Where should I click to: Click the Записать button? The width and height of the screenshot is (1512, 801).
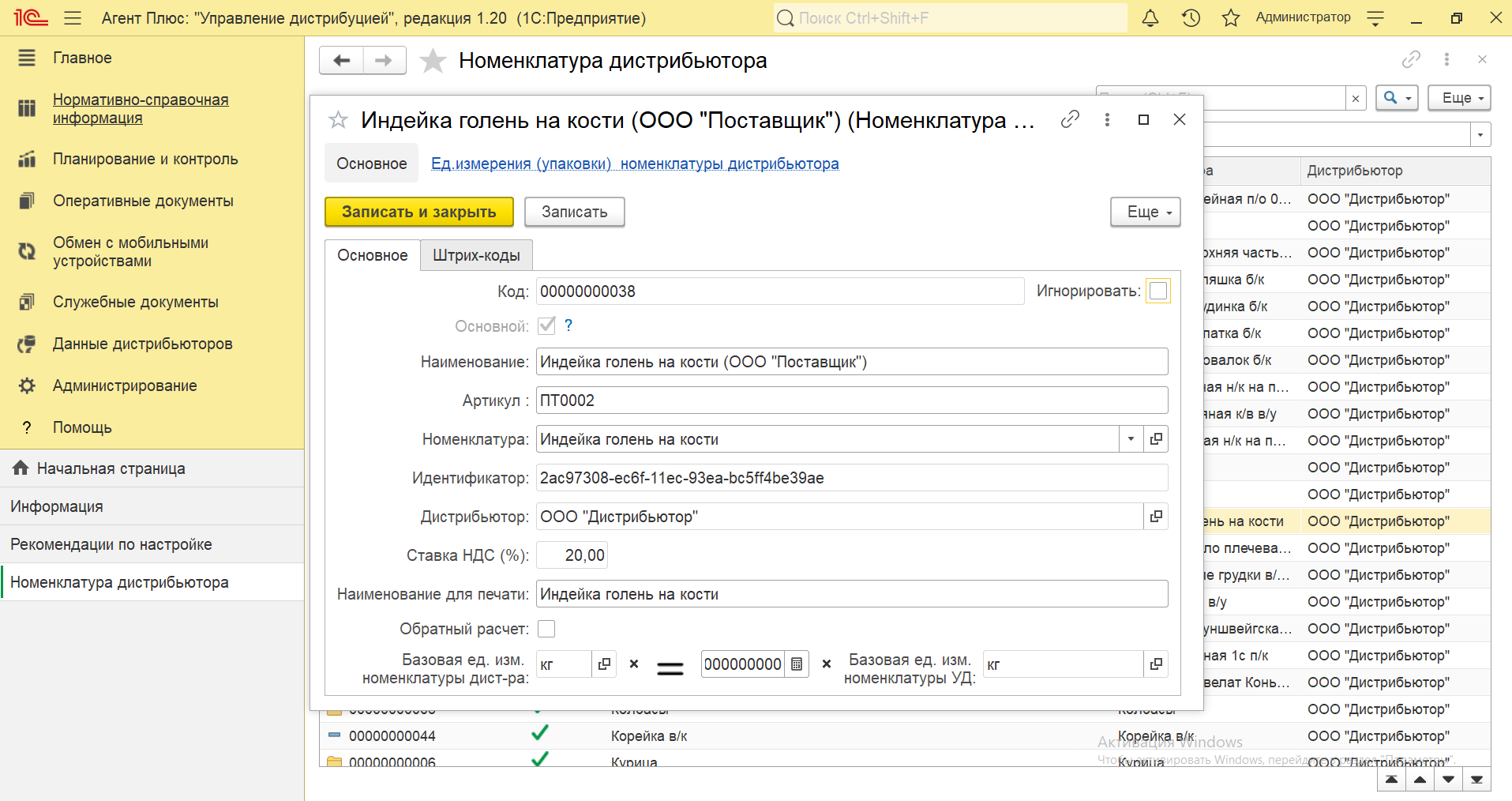(575, 212)
